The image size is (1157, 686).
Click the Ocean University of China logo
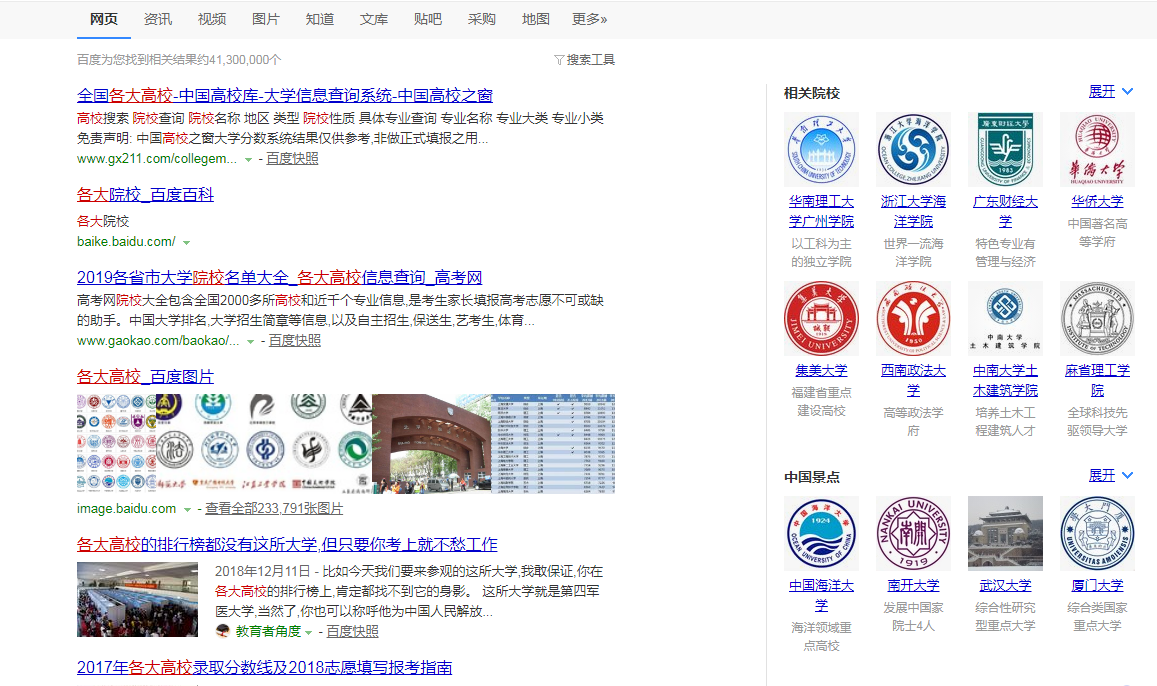tap(821, 533)
